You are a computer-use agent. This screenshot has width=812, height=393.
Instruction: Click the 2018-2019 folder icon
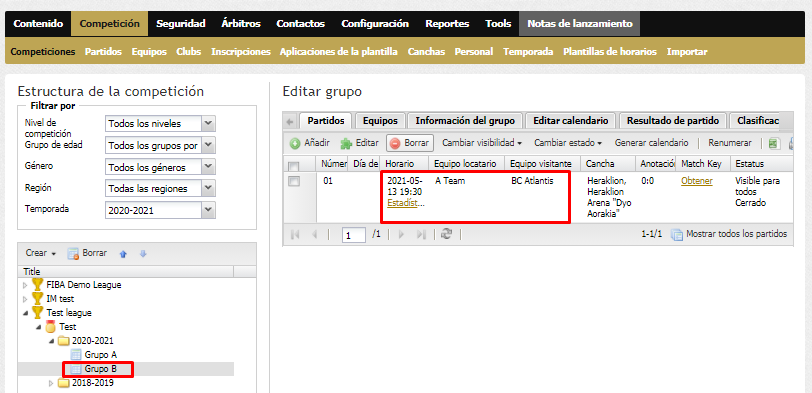[63, 383]
